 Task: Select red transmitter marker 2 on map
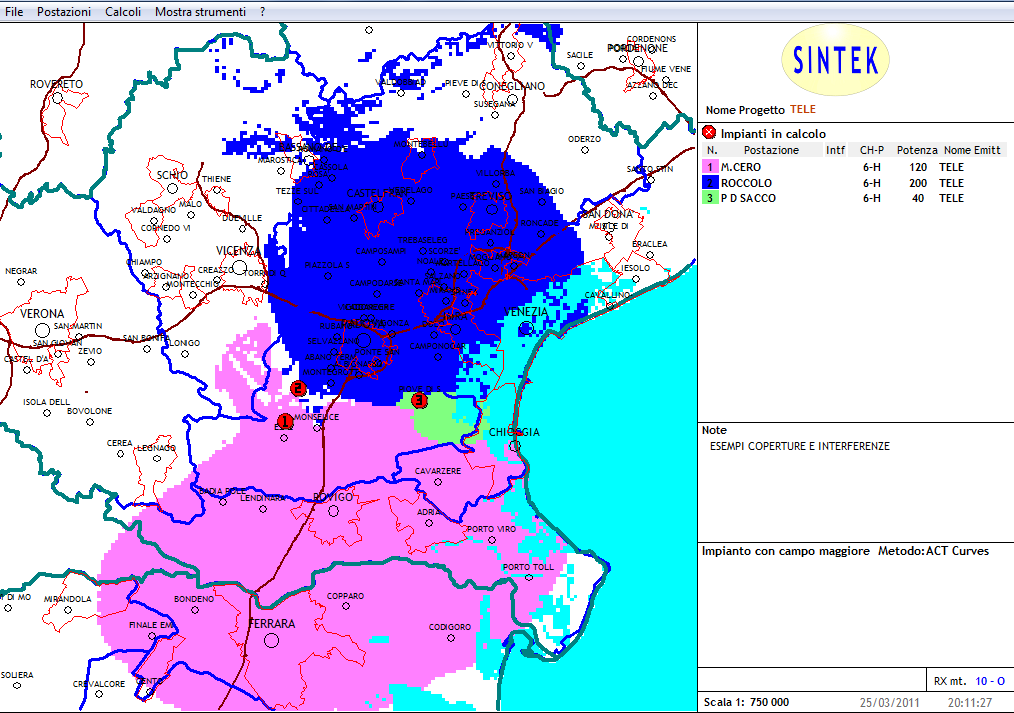click(x=297, y=388)
